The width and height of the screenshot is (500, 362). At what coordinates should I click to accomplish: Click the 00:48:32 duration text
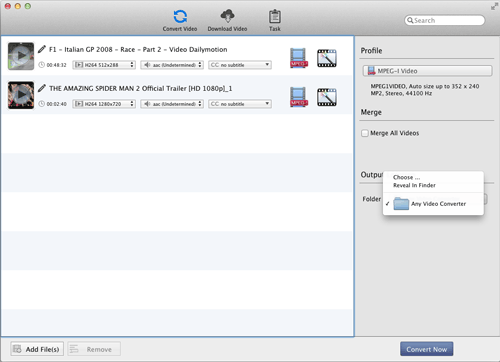[56, 65]
